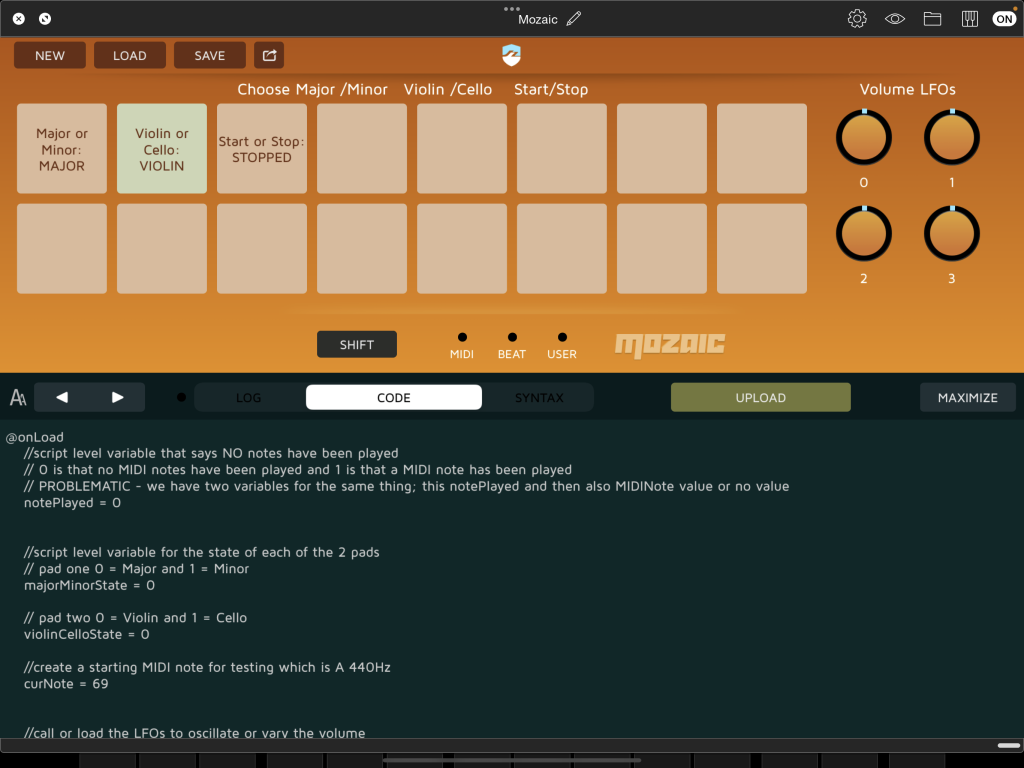Click the export share icon
Viewport: 1024px width, 768px height.
pos(269,56)
